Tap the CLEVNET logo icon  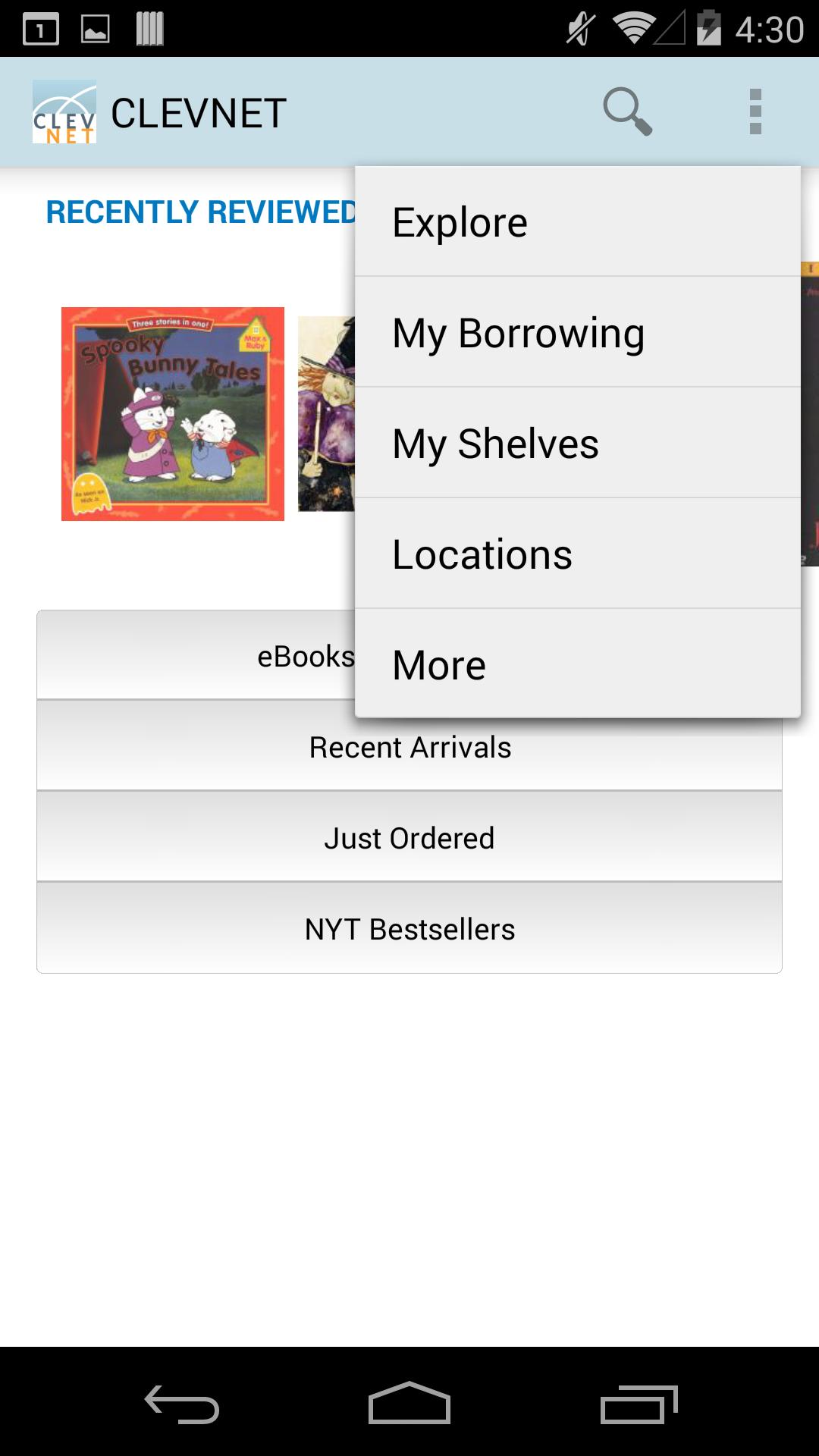pos(64,112)
